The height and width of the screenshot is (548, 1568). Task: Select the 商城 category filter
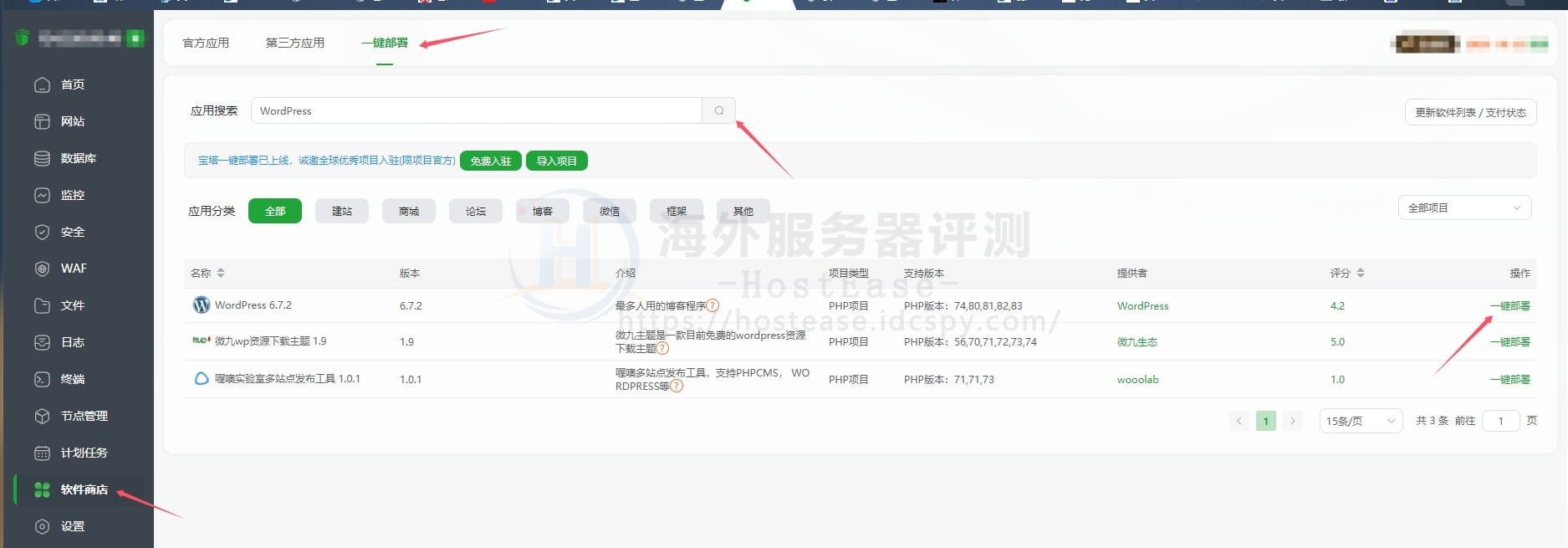tap(408, 211)
